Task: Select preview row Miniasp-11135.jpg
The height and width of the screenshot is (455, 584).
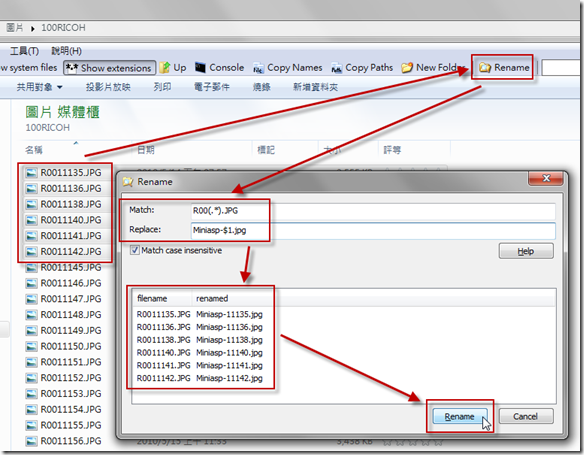Action: tap(229, 314)
